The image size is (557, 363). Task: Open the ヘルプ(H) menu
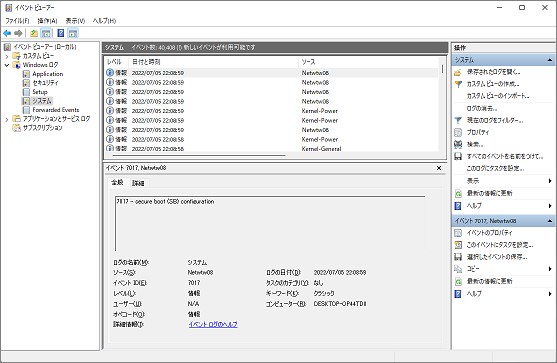(104, 21)
